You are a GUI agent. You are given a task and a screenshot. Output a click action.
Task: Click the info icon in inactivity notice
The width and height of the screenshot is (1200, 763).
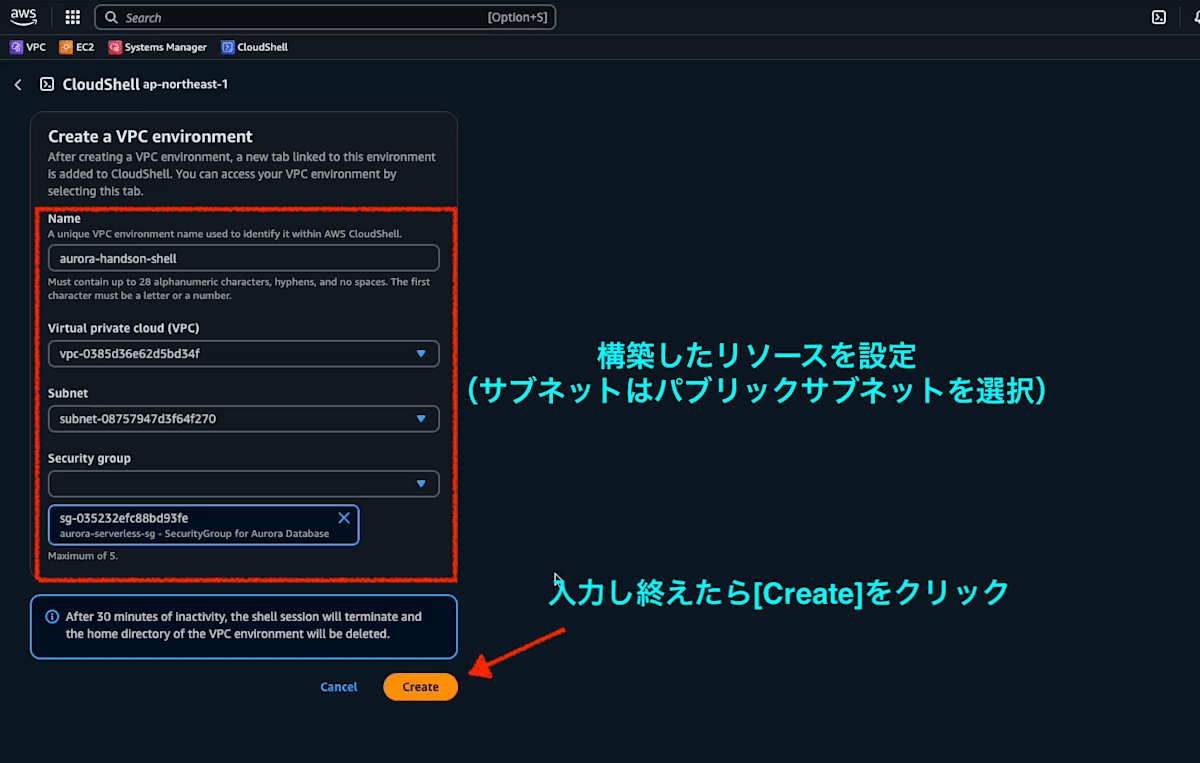click(52, 617)
